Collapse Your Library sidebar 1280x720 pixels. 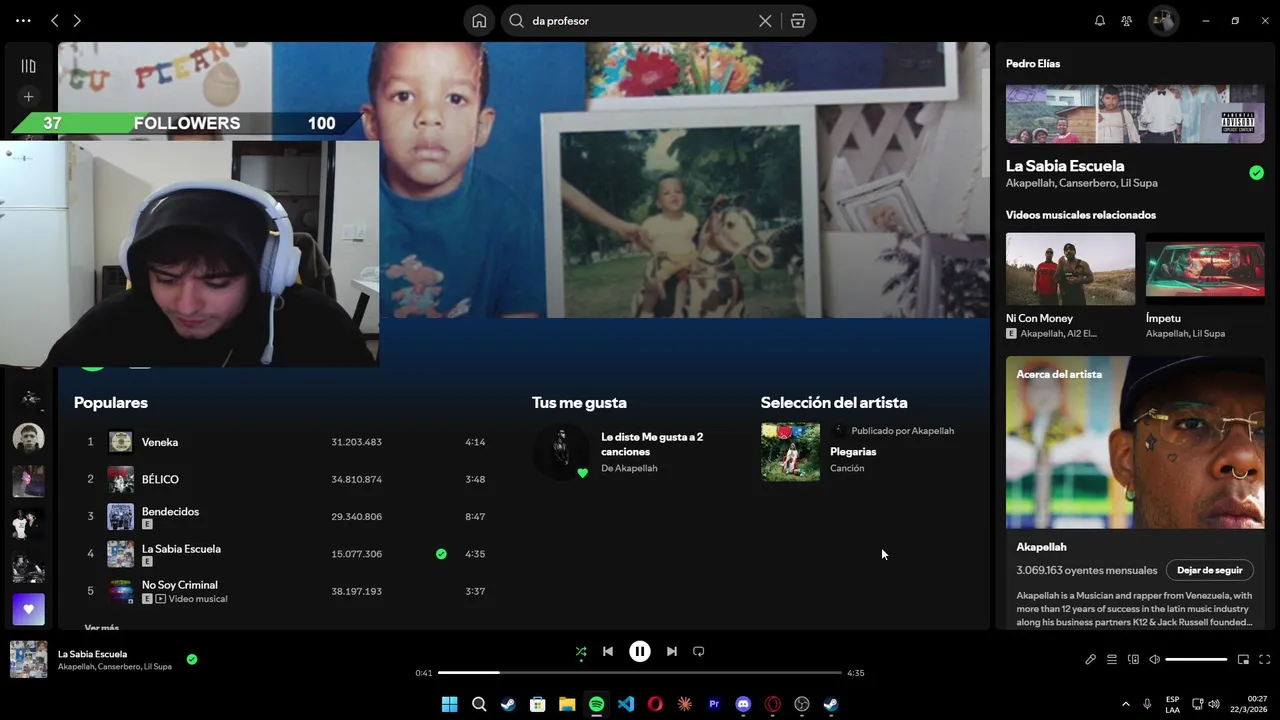pos(28,66)
